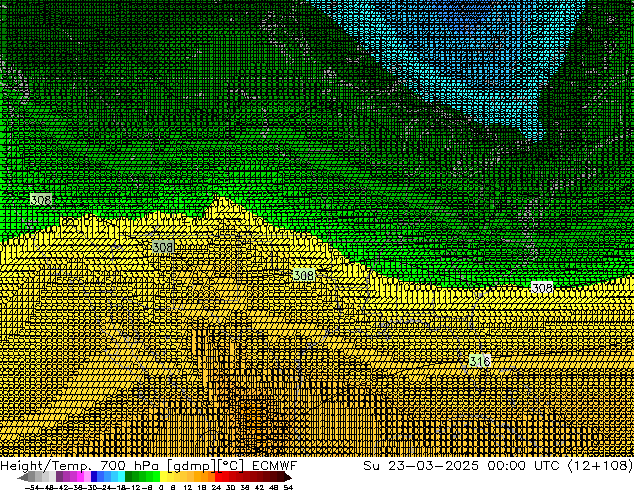Click the '0' legend scale value

click(x=161, y=488)
